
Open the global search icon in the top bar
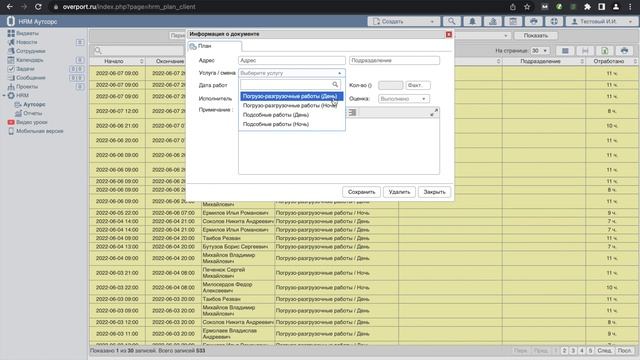(x=451, y=21)
